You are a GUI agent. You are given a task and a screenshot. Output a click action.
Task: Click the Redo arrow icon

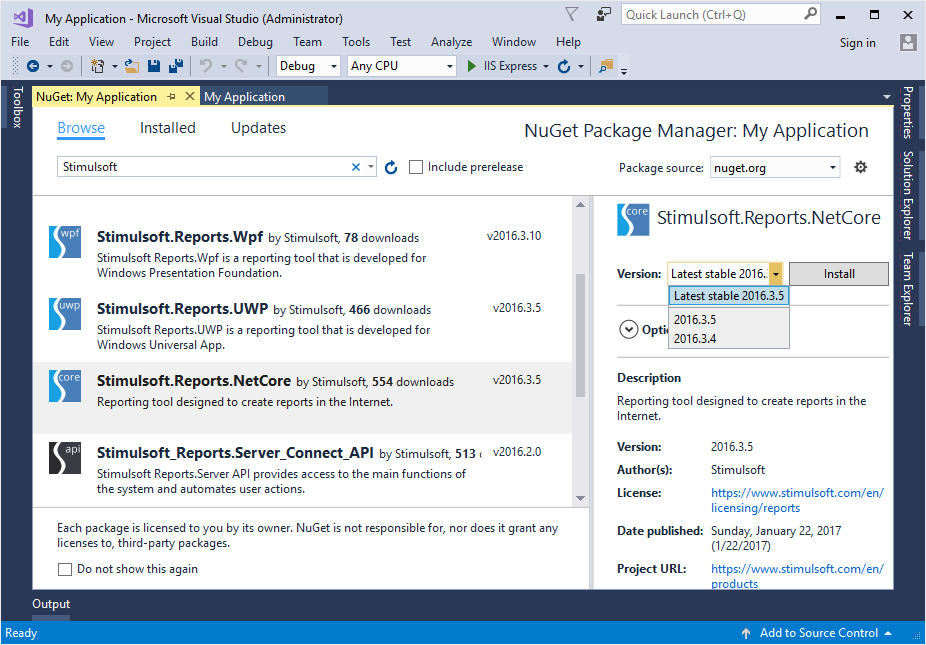point(241,66)
